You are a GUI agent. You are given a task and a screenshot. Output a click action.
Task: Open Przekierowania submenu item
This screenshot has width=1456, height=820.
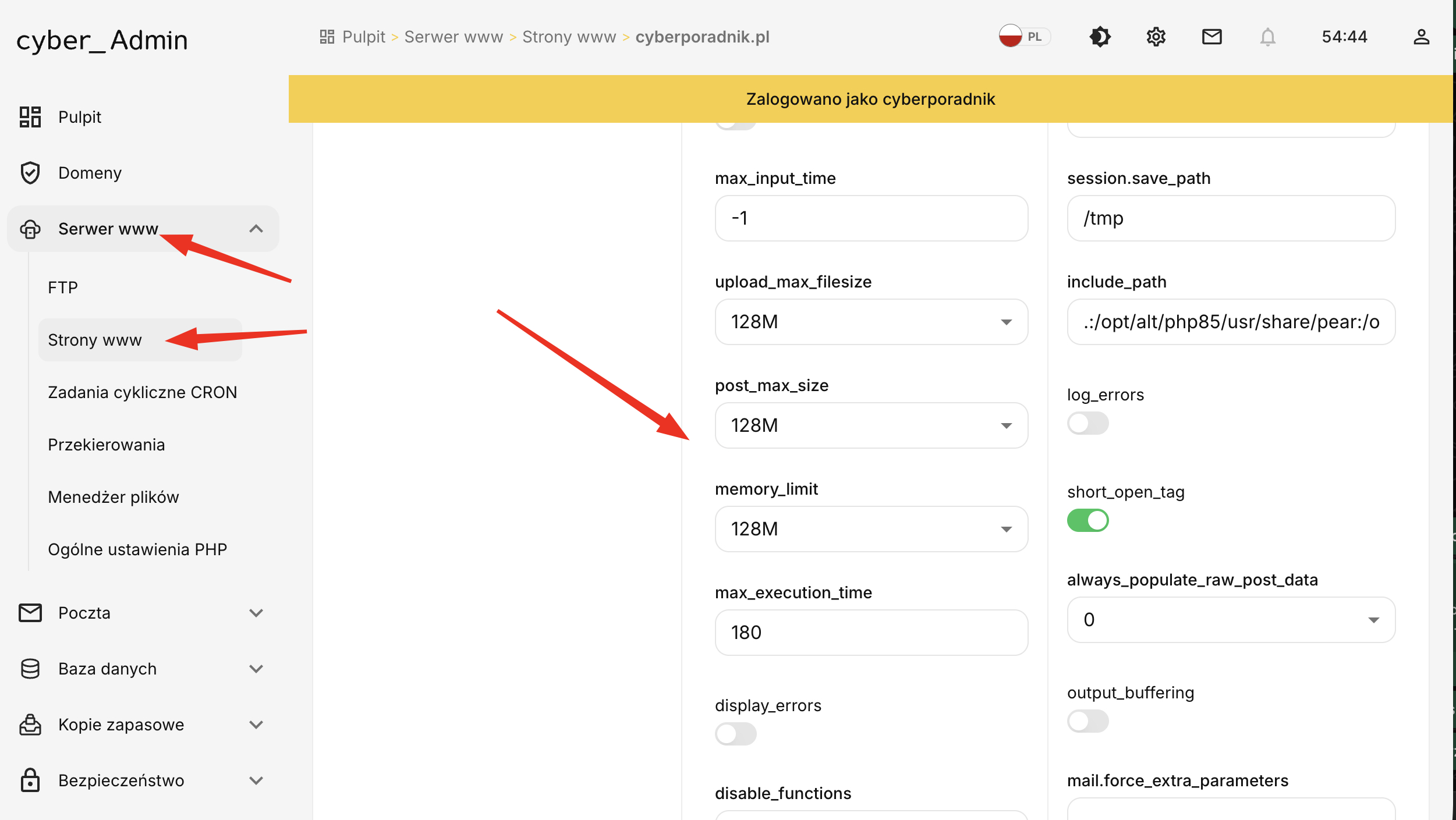pyautogui.click(x=107, y=445)
